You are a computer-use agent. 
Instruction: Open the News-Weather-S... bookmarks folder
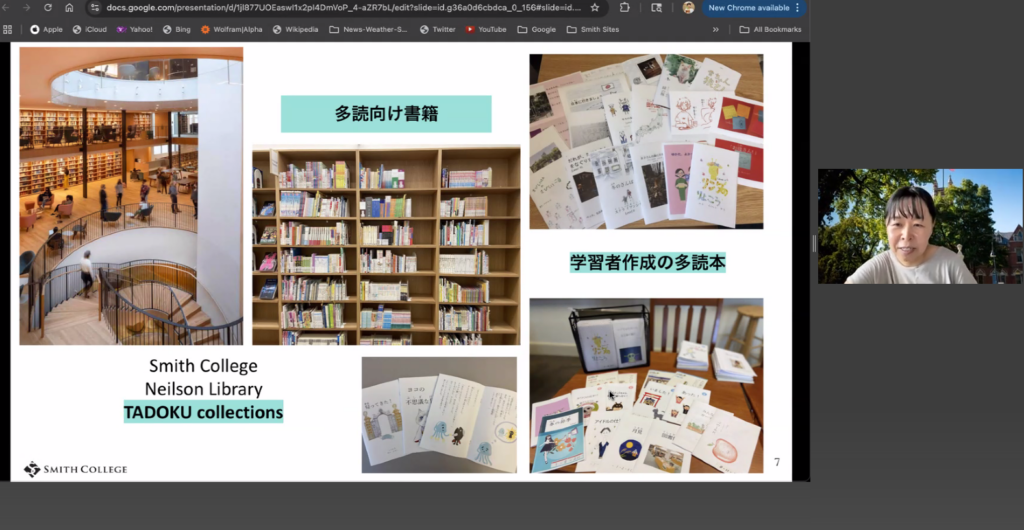click(x=368, y=29)
